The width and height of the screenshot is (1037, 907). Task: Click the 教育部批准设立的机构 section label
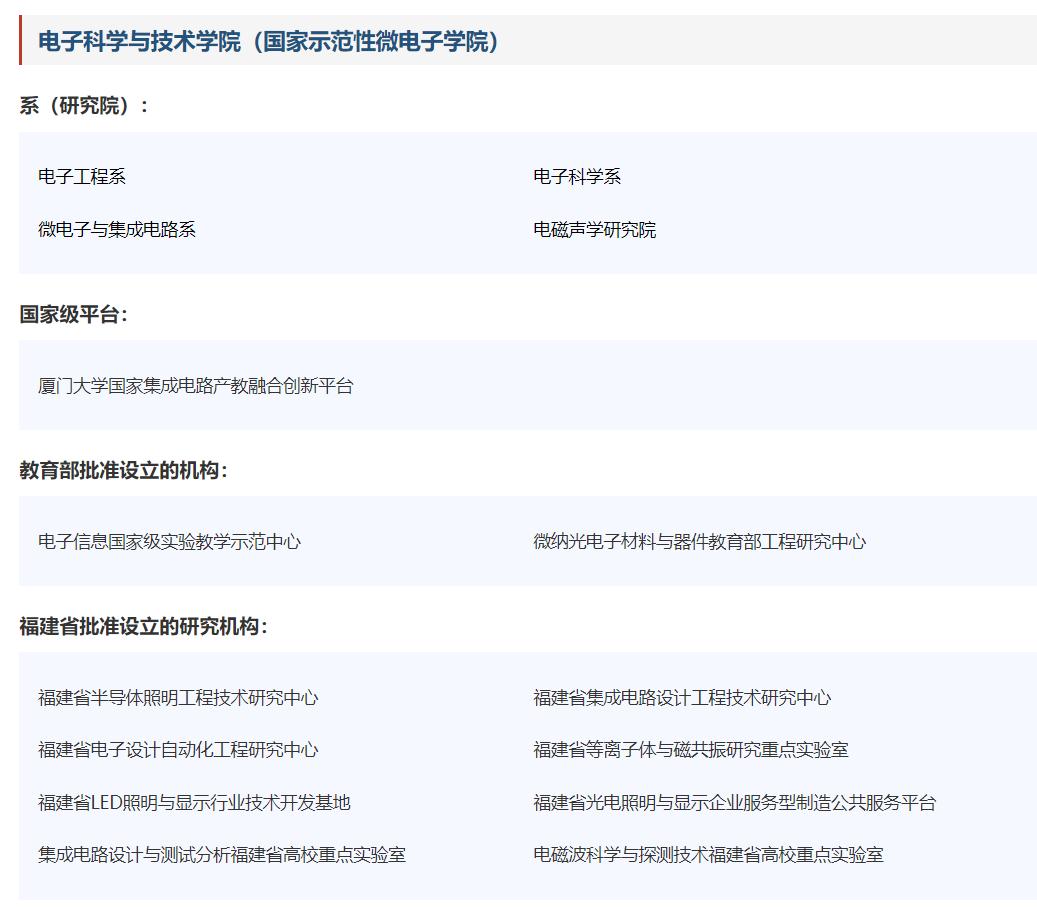124,470
